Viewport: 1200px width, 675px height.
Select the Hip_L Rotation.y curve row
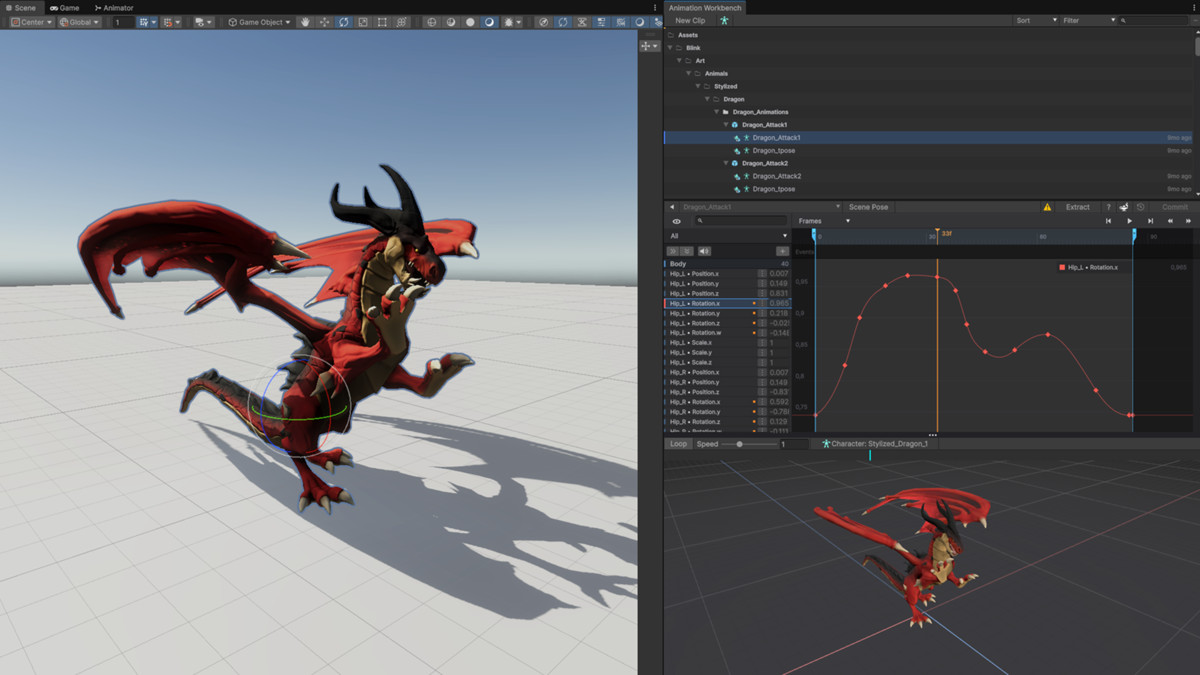point(726,313)
